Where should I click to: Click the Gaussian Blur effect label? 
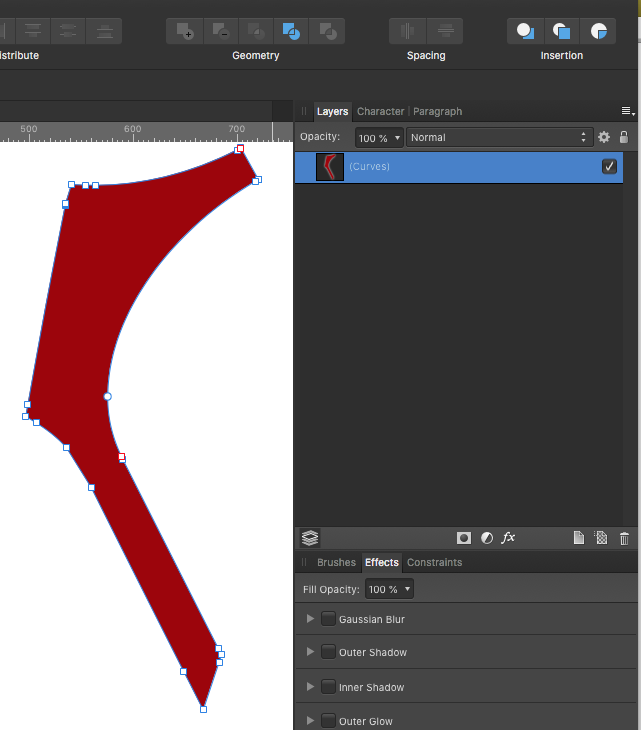tap(371, 619)
